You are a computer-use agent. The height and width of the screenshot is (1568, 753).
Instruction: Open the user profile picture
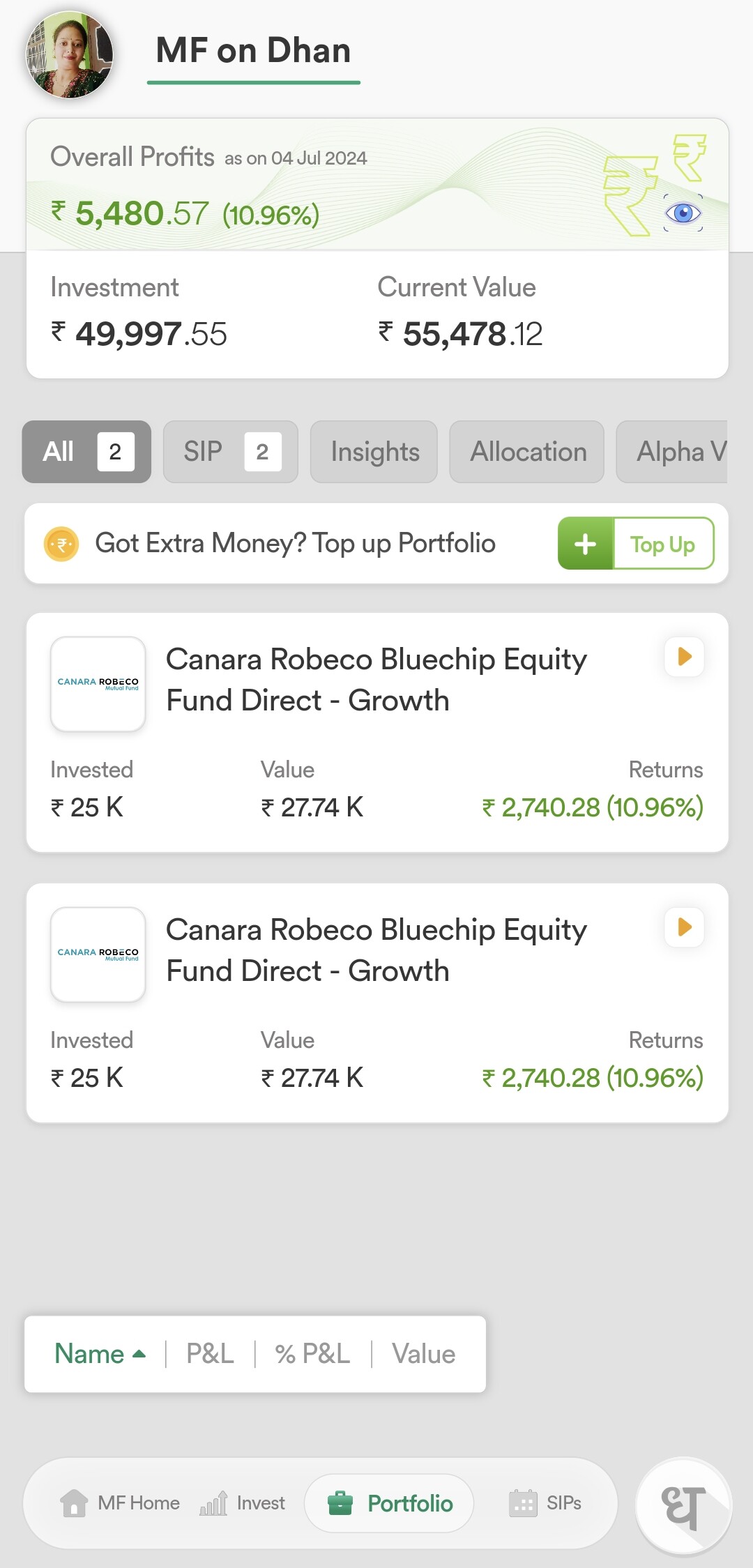click(69, 54)
